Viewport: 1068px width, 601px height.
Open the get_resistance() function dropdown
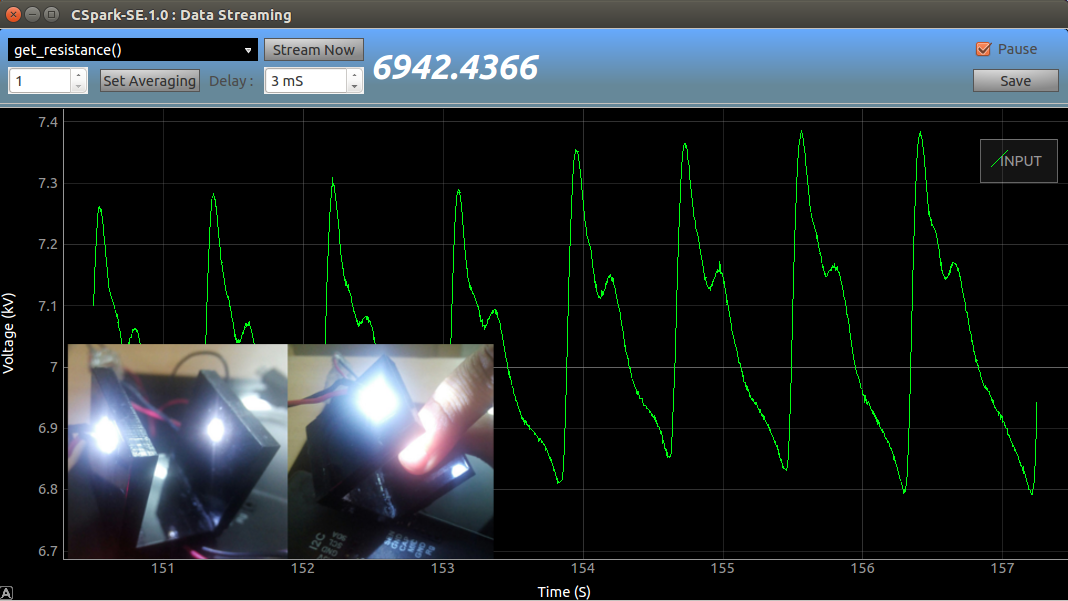[x=133, y=50]
